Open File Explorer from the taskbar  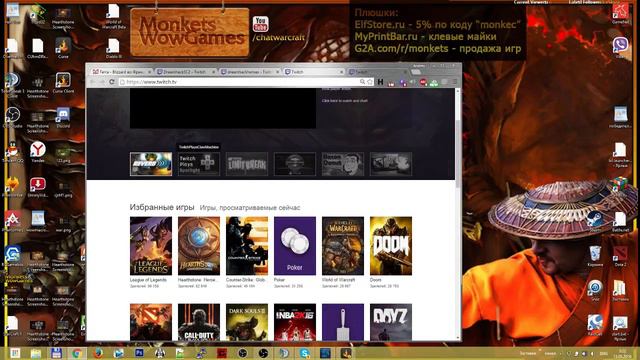tap(36, 353)
